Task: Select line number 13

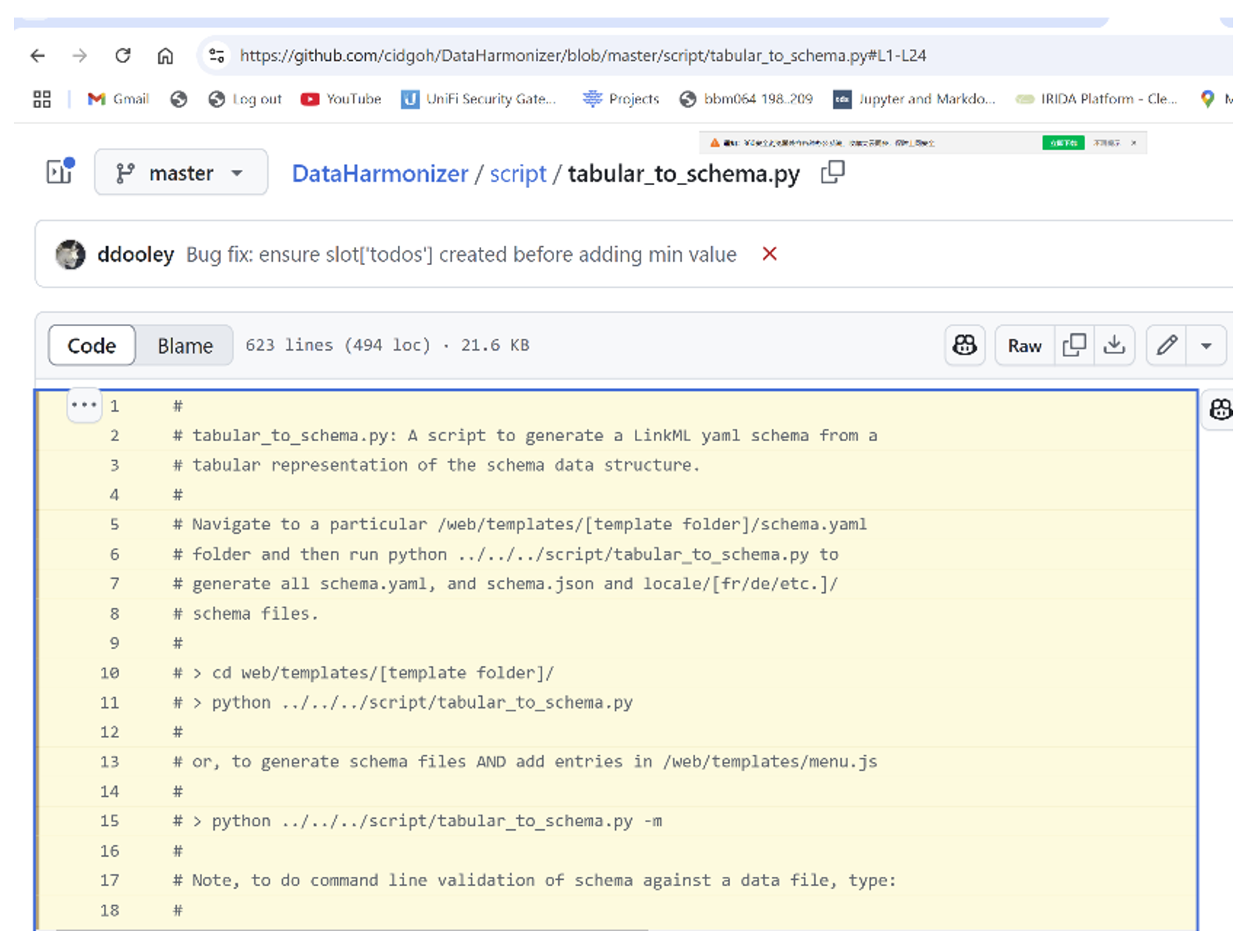Action: pyautogui.click(x=109, y=761)
